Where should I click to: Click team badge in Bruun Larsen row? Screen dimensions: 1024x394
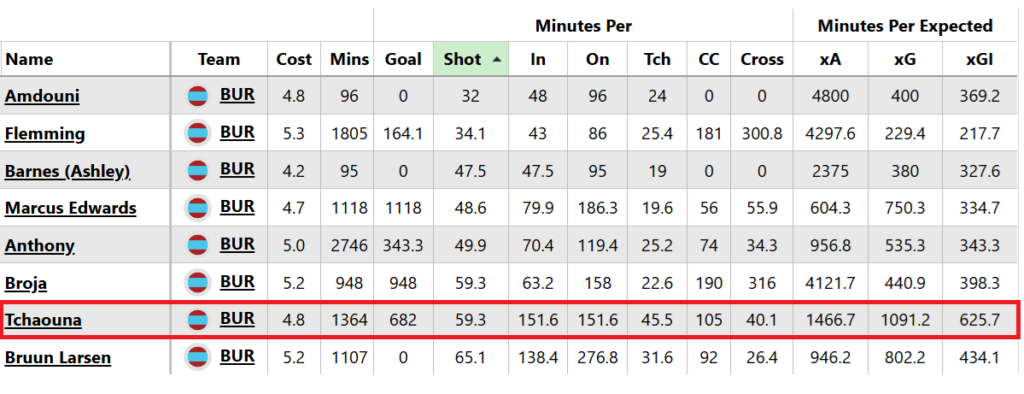[197, 357]
